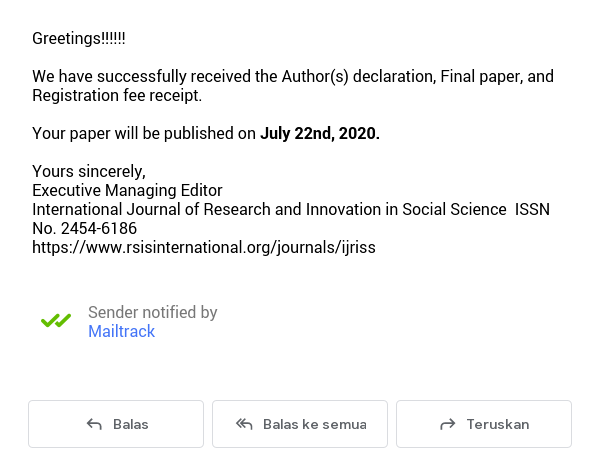Open the Mailtrack link
The image size is (600, 463).
point(121,331)
